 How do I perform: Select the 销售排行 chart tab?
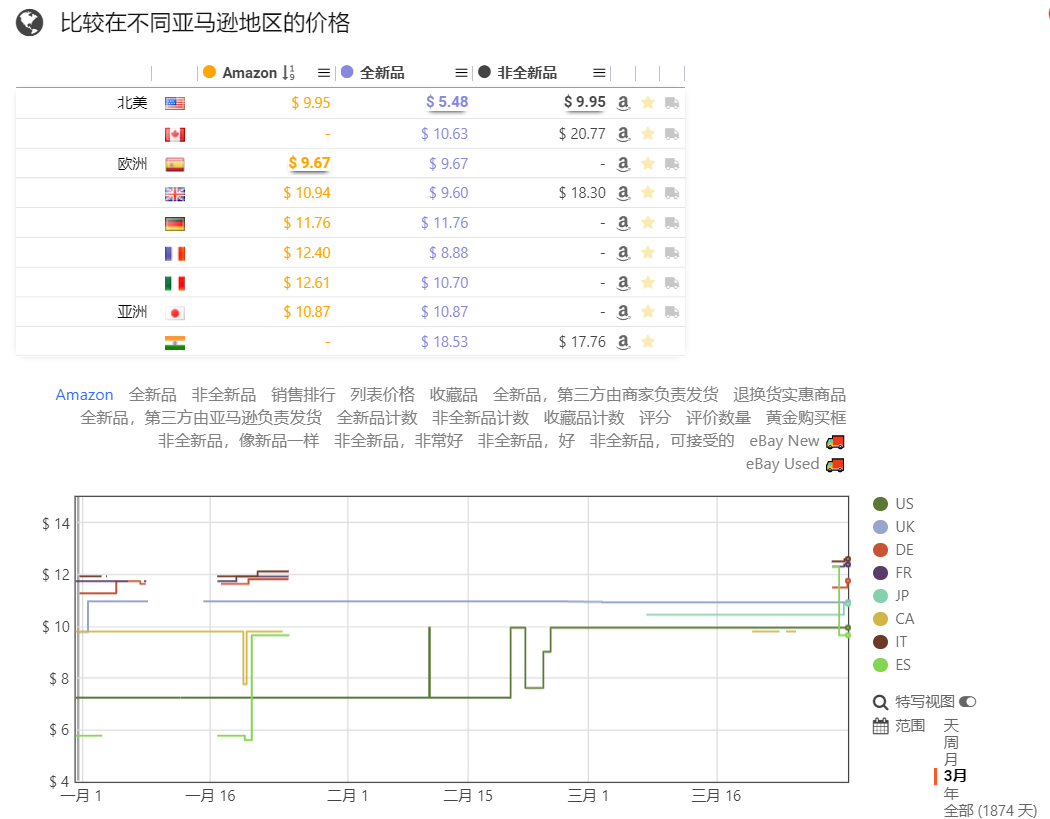click(x=303, y=394)
